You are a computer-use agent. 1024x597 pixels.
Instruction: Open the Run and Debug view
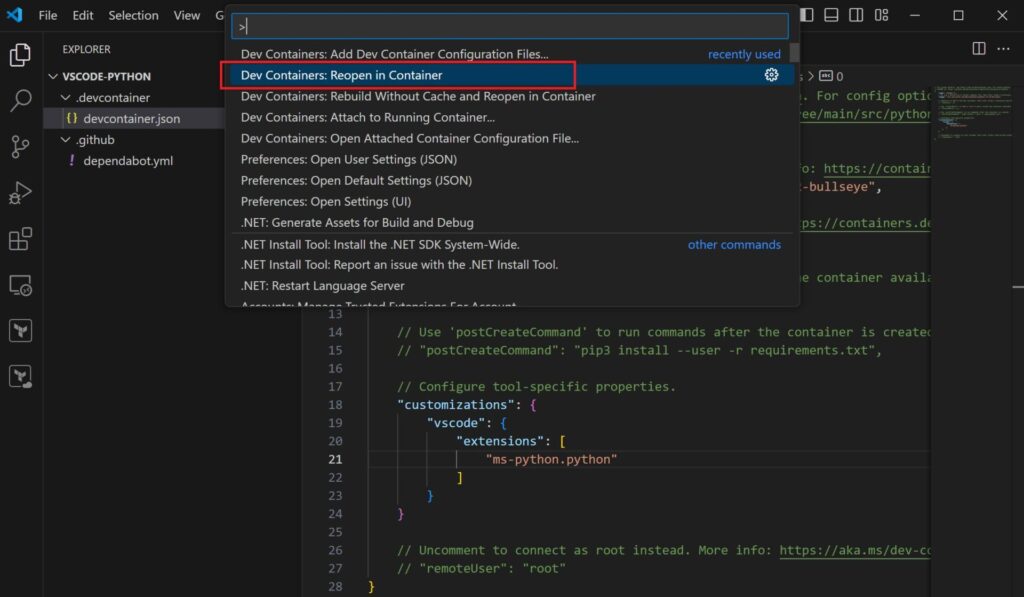(x=20, y=193)
